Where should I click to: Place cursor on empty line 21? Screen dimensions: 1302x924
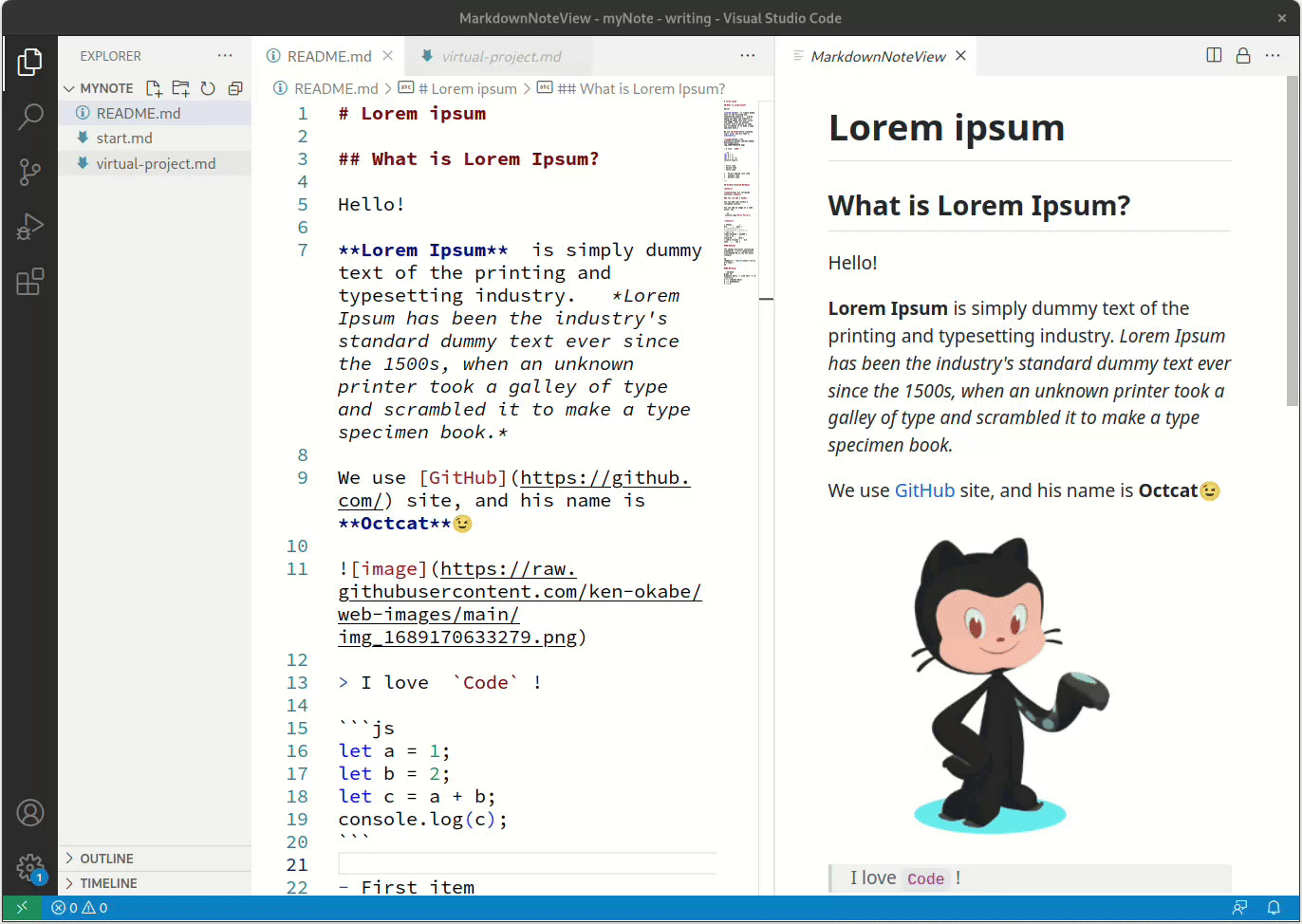[527, 864]
